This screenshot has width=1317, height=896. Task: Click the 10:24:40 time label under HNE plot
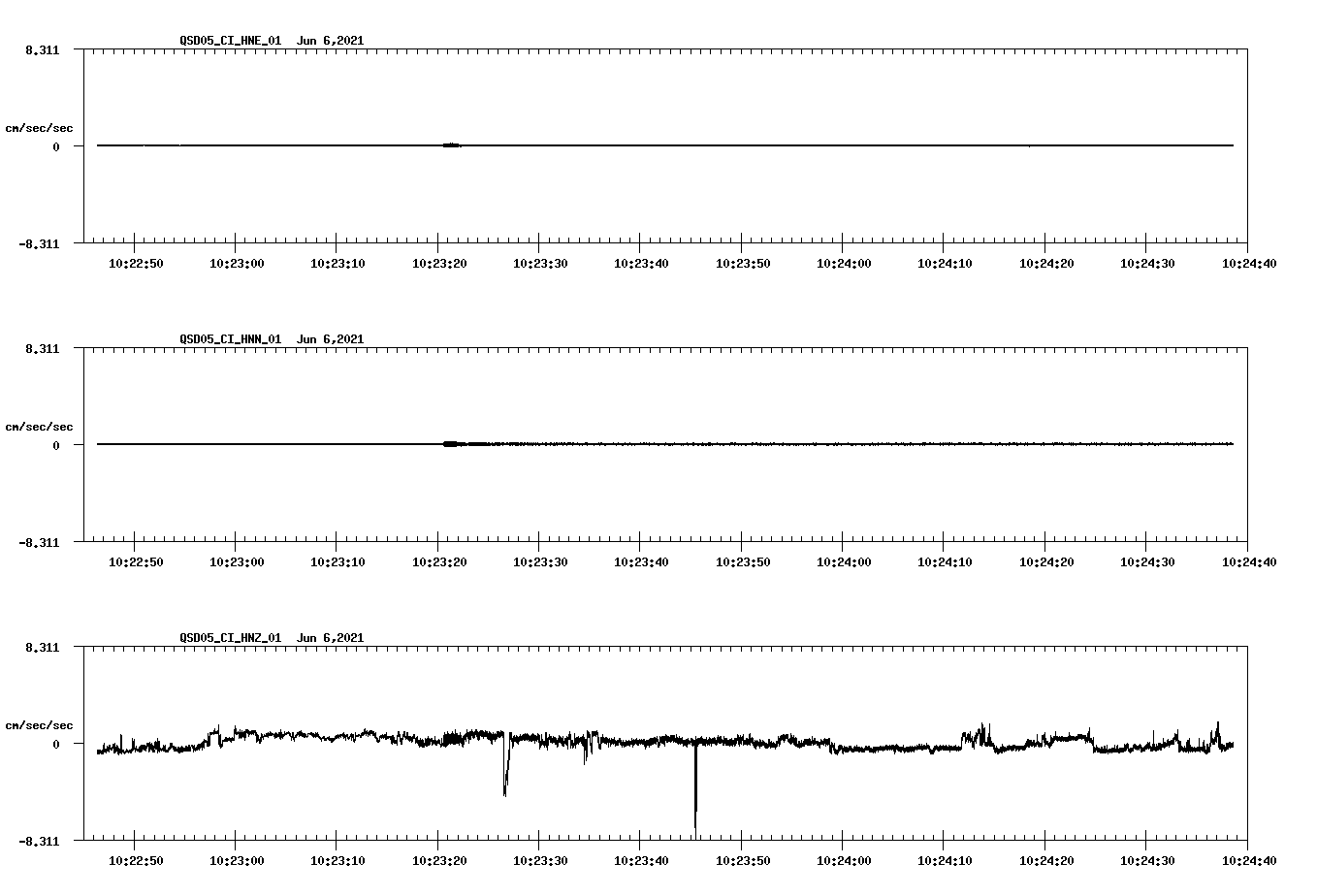pyautogui.click(x=1247, y=263)
